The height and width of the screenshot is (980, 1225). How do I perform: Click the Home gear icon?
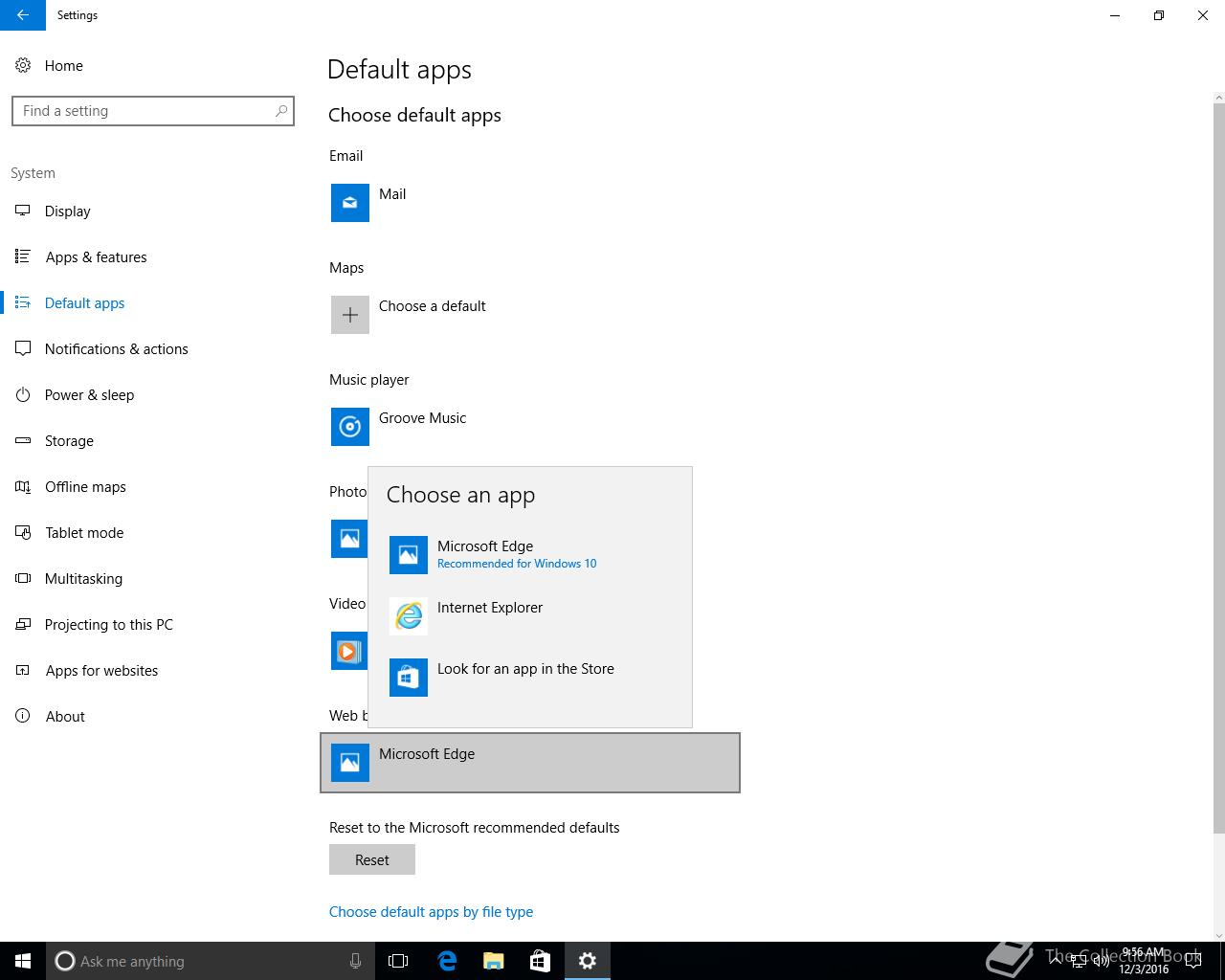click(x=23, y=65)
